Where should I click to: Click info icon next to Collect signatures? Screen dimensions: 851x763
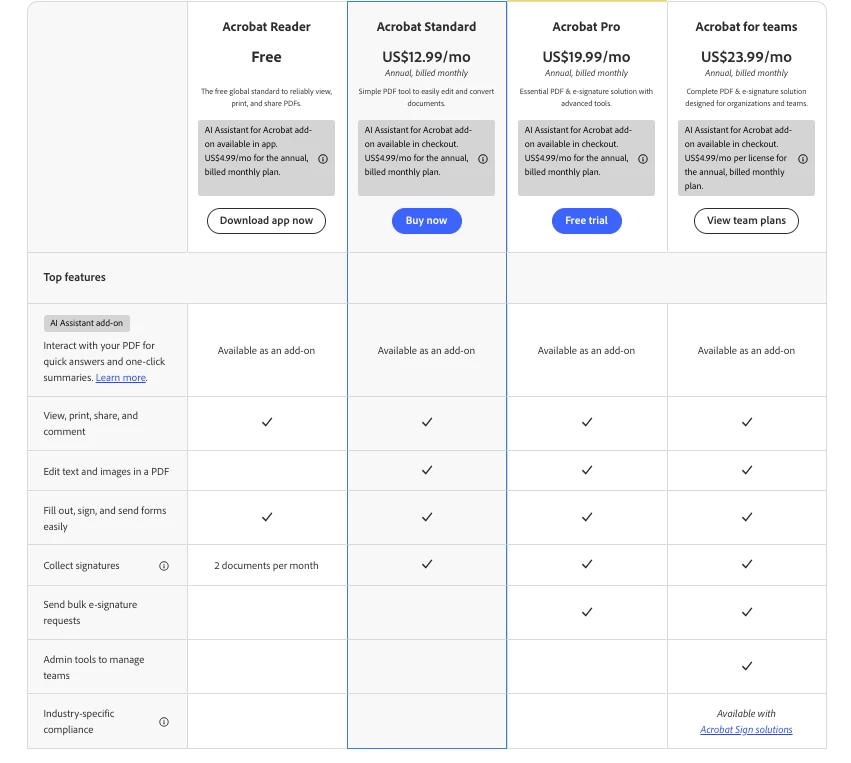point(164,566)
